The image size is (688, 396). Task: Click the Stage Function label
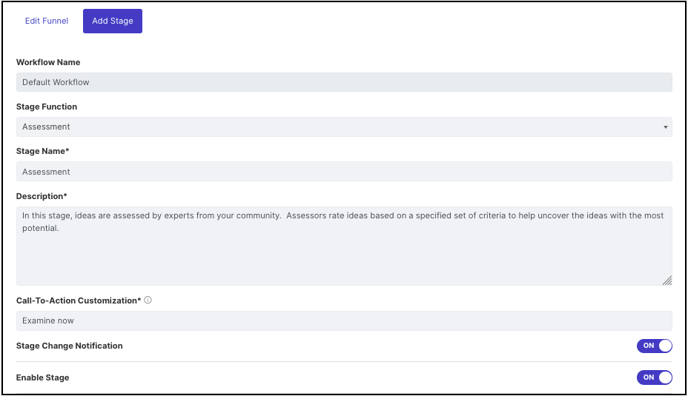[47, 107]
